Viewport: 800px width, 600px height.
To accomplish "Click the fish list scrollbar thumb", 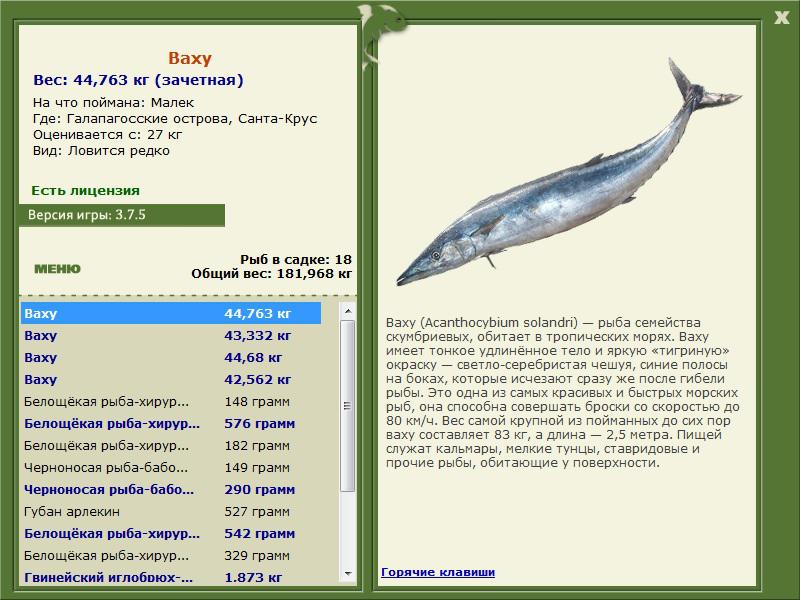I will coord(348,406).
